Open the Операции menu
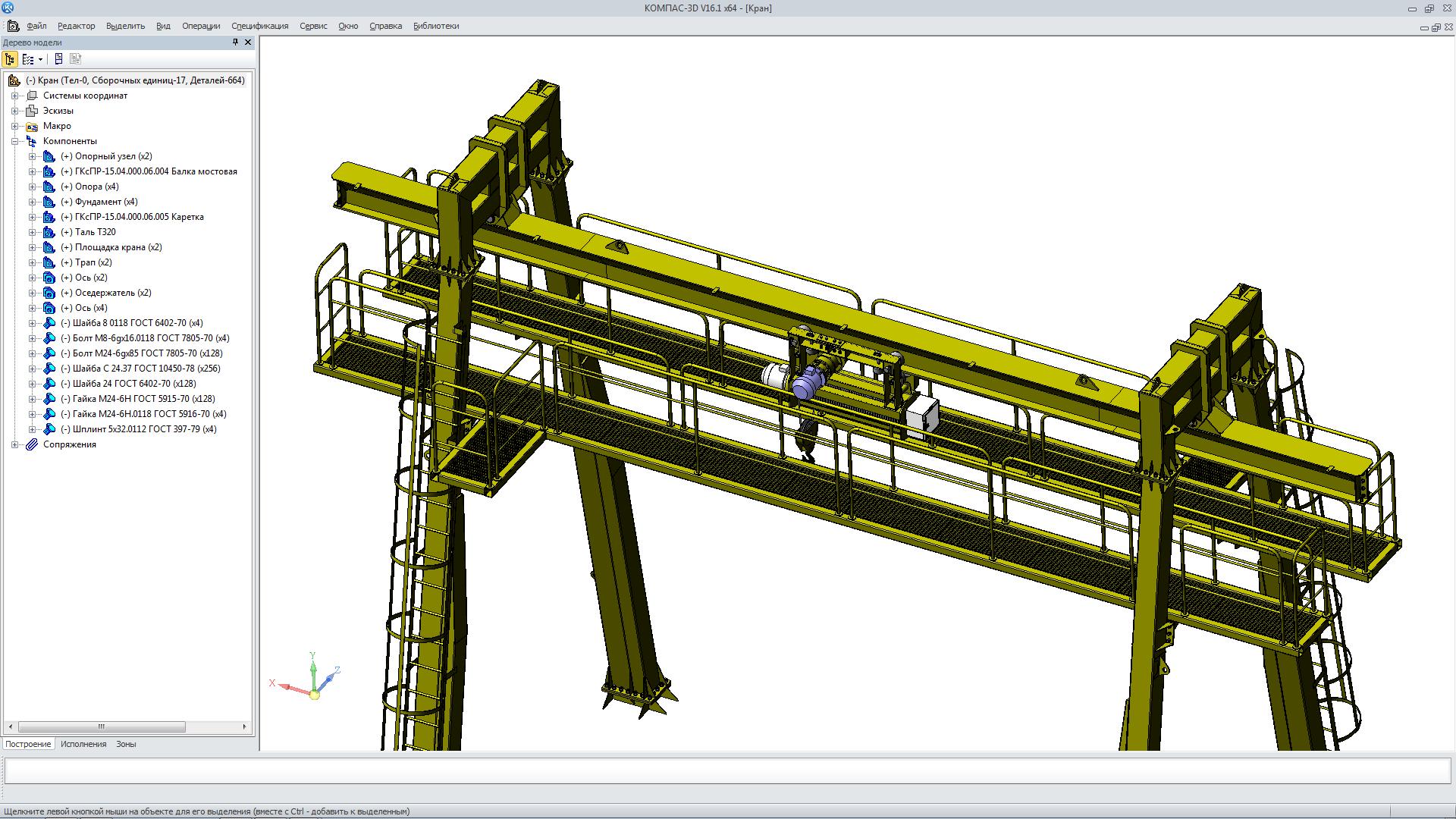The image size is (1456, 819). [x=201, y=26]
